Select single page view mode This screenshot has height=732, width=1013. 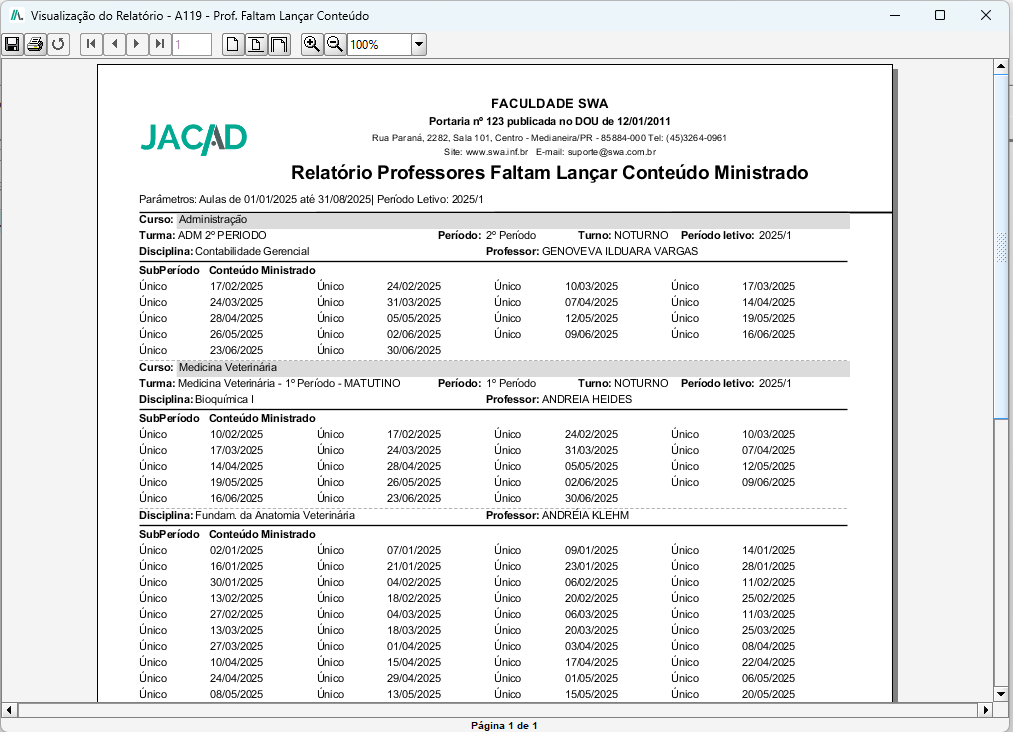click(233, 44)
